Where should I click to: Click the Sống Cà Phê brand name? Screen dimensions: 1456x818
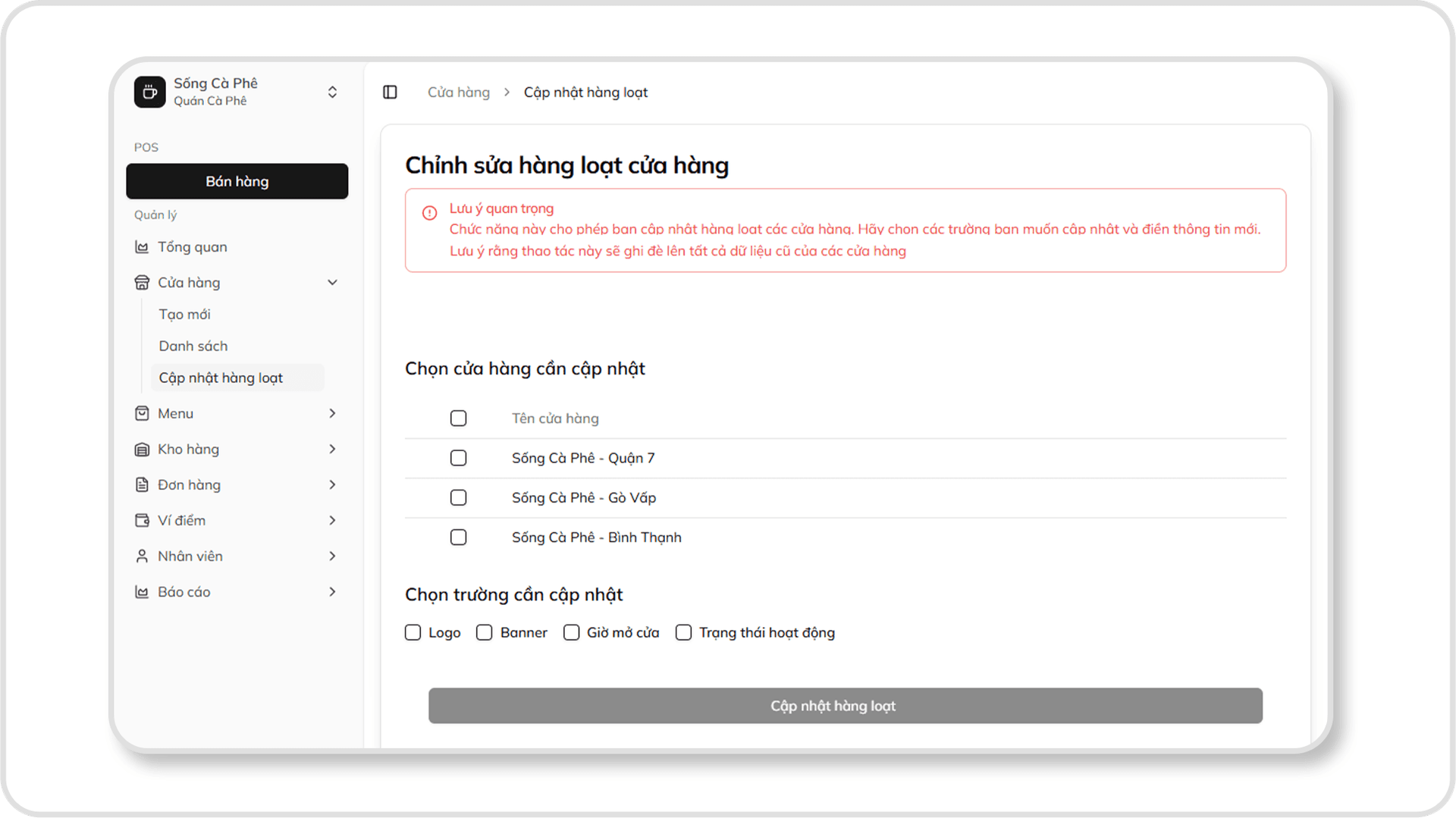point(215,83)
